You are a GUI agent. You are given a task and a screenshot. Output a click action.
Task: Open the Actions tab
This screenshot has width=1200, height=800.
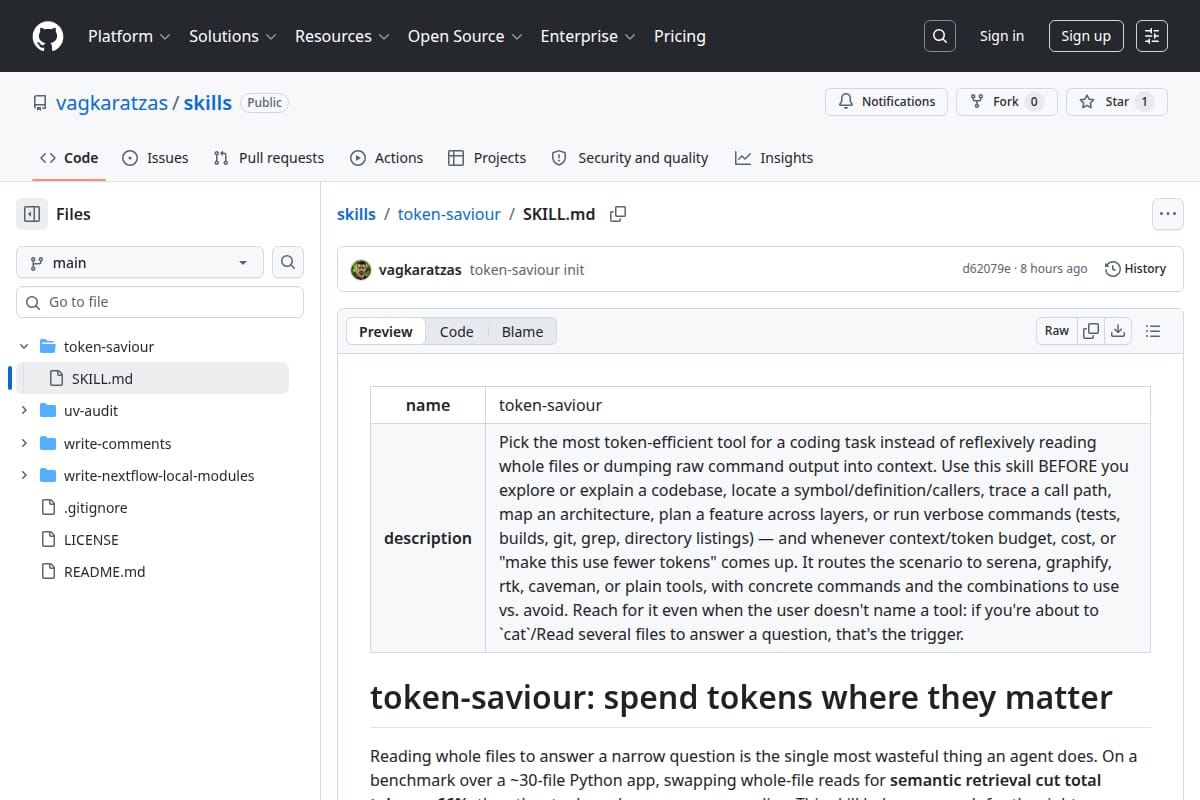[x=386, y=158]
